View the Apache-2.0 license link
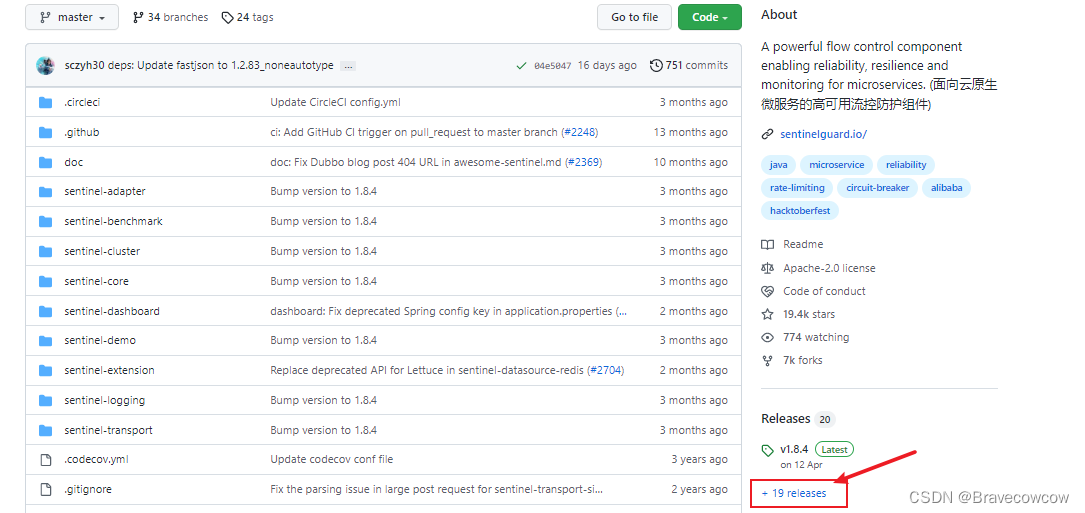 (x=818, y=268)
